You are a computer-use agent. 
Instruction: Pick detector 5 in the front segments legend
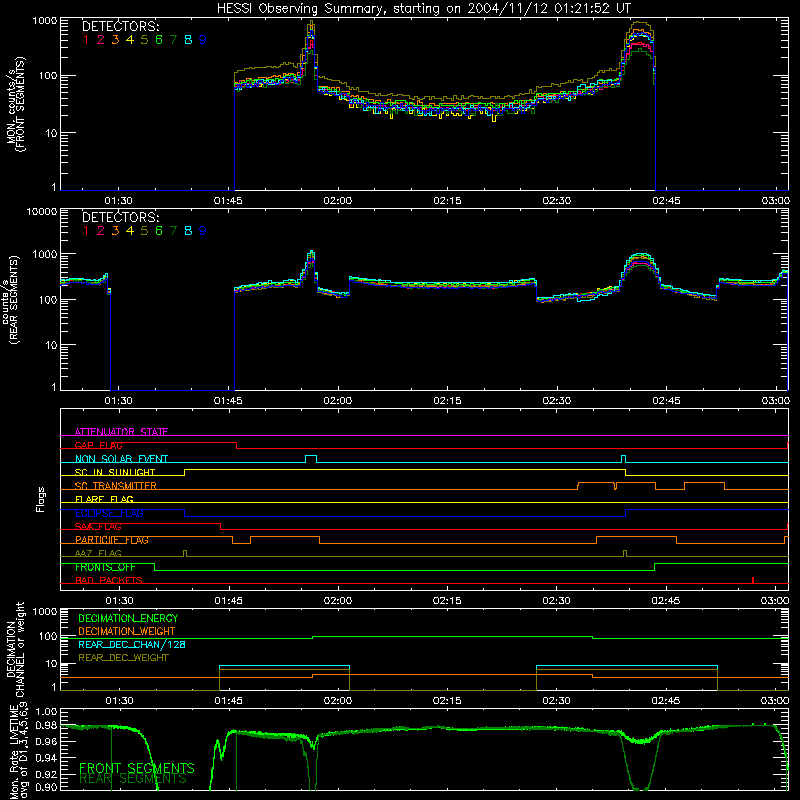pos(144,40)
